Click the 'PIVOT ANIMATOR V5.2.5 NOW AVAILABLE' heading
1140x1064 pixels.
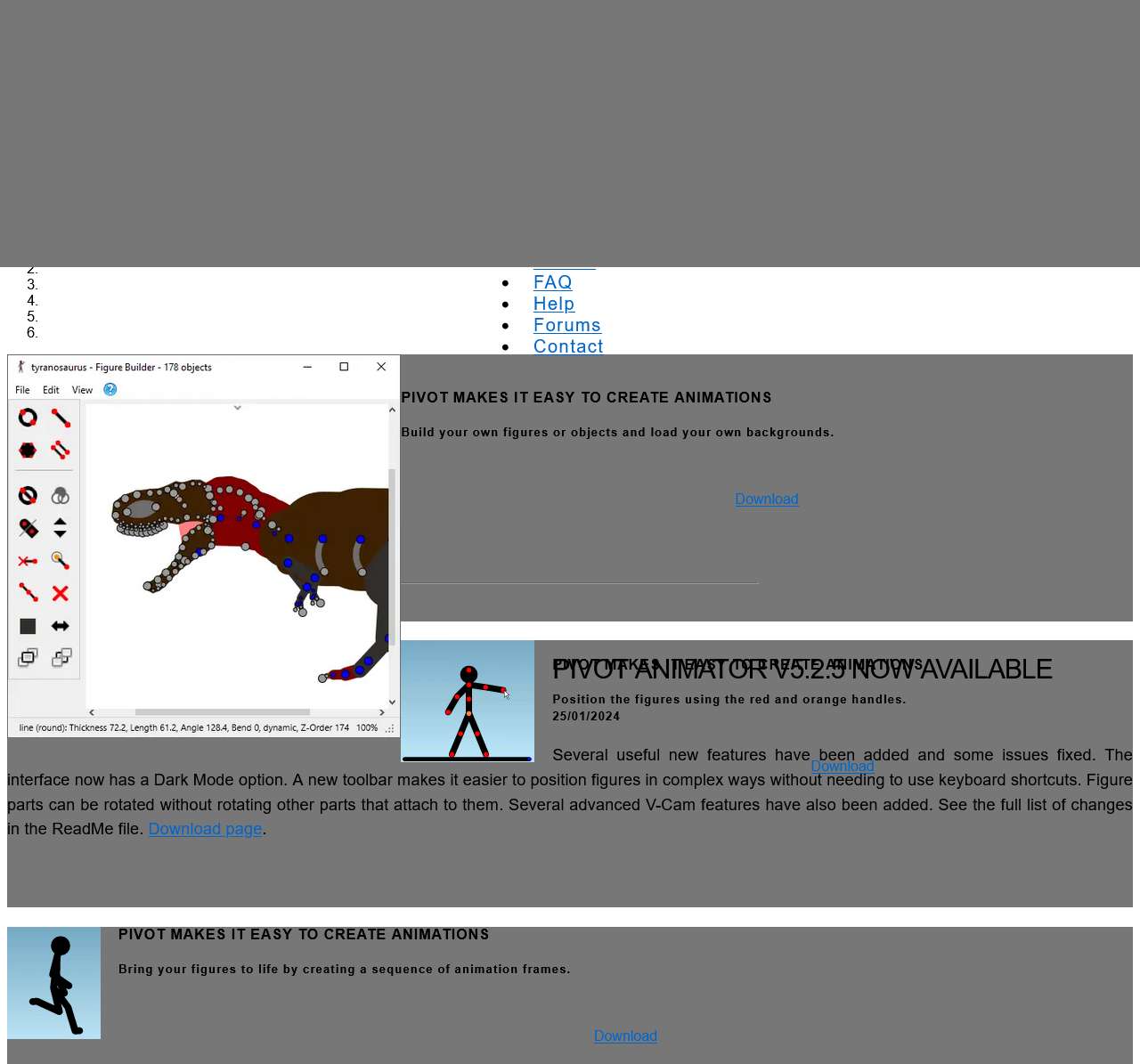point(802,669)
